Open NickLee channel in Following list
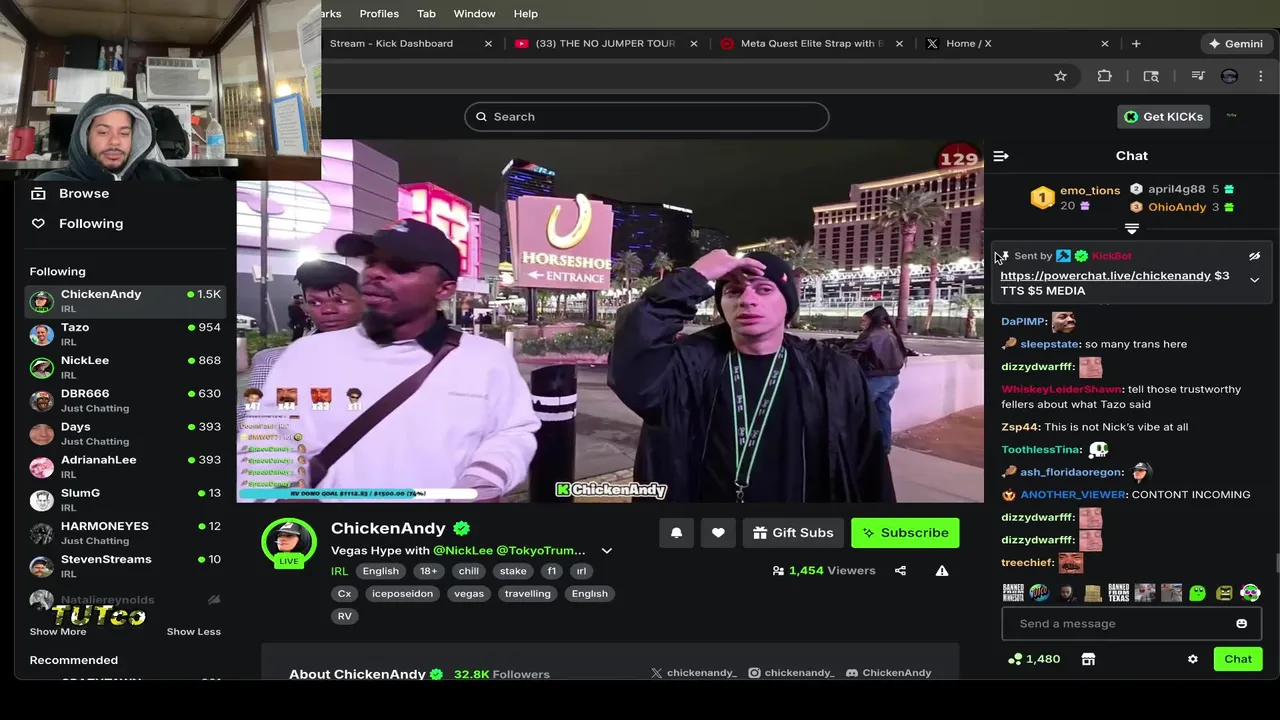Screen dimensions: 1280x720 [125, 367]
